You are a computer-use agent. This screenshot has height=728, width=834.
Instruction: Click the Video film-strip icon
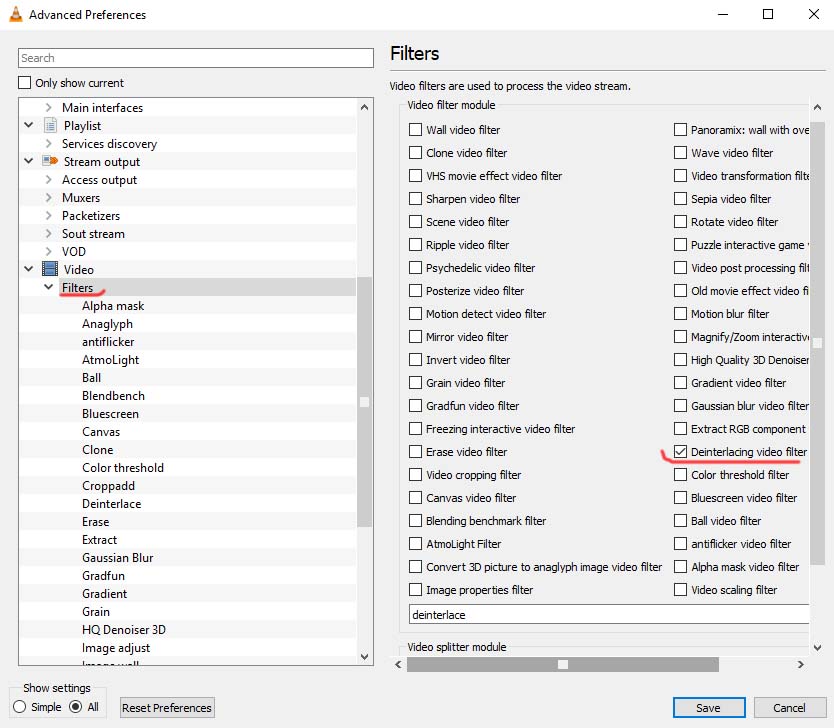pos(50,269)
